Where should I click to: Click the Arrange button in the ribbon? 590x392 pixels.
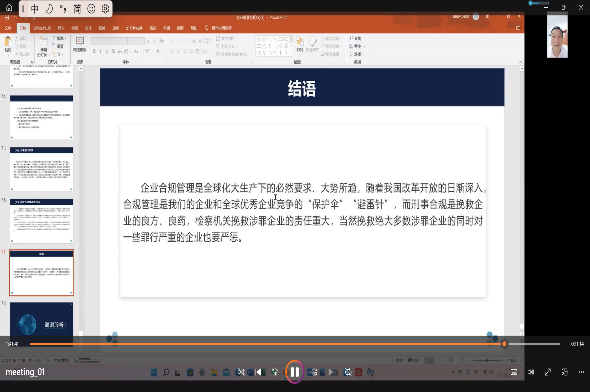pyautogui.click(x=300, y=44)
